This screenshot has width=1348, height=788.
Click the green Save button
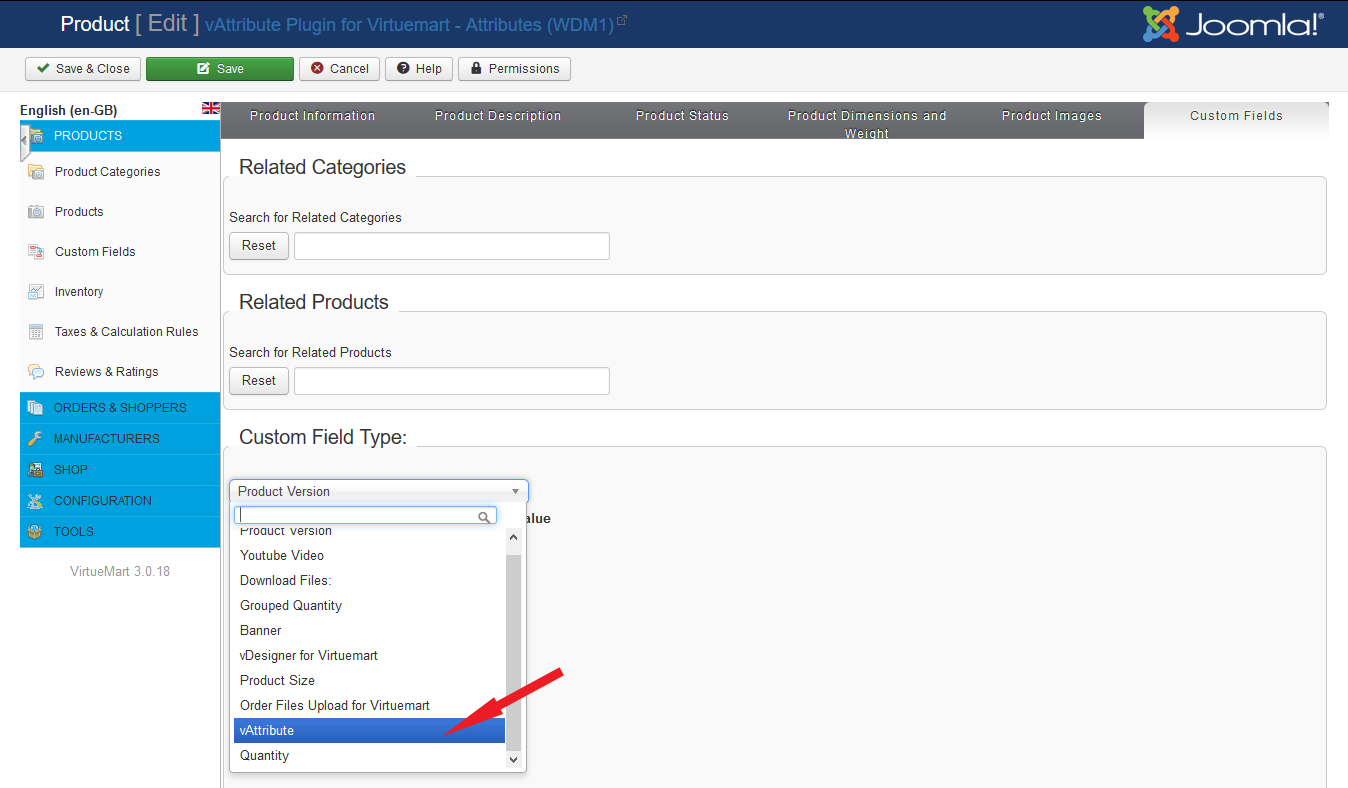click(x=220, y=69)
